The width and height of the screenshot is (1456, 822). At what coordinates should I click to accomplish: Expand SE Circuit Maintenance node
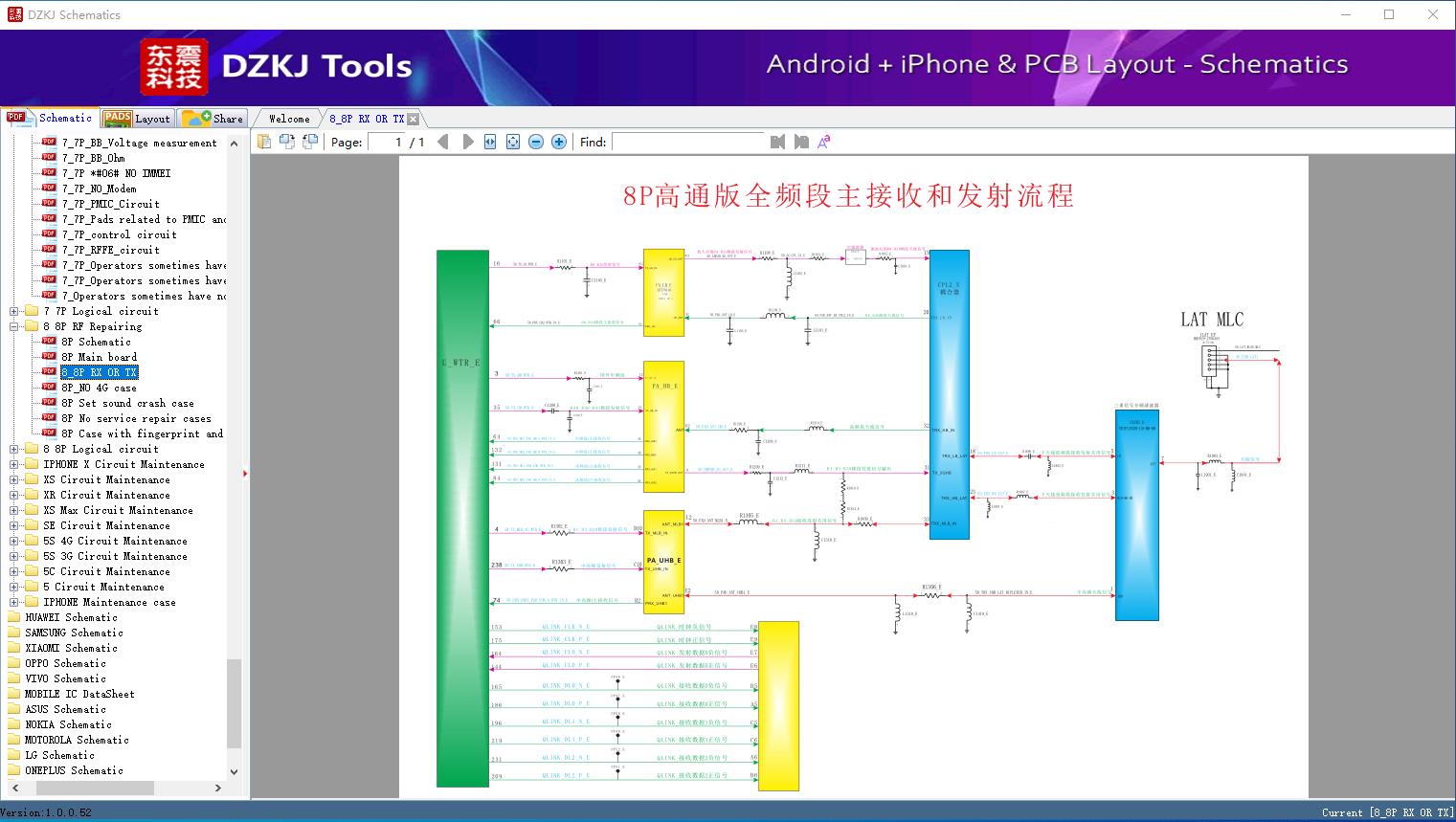[14, 525]
